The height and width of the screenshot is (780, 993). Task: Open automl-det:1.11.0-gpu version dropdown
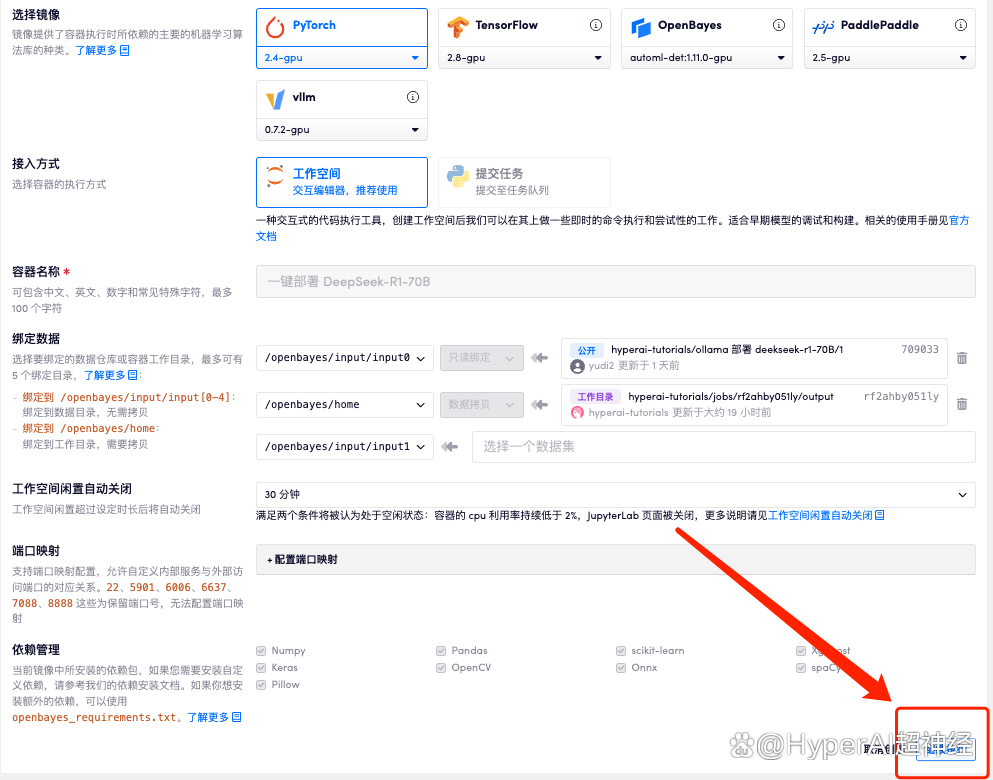tap(707, 58)
